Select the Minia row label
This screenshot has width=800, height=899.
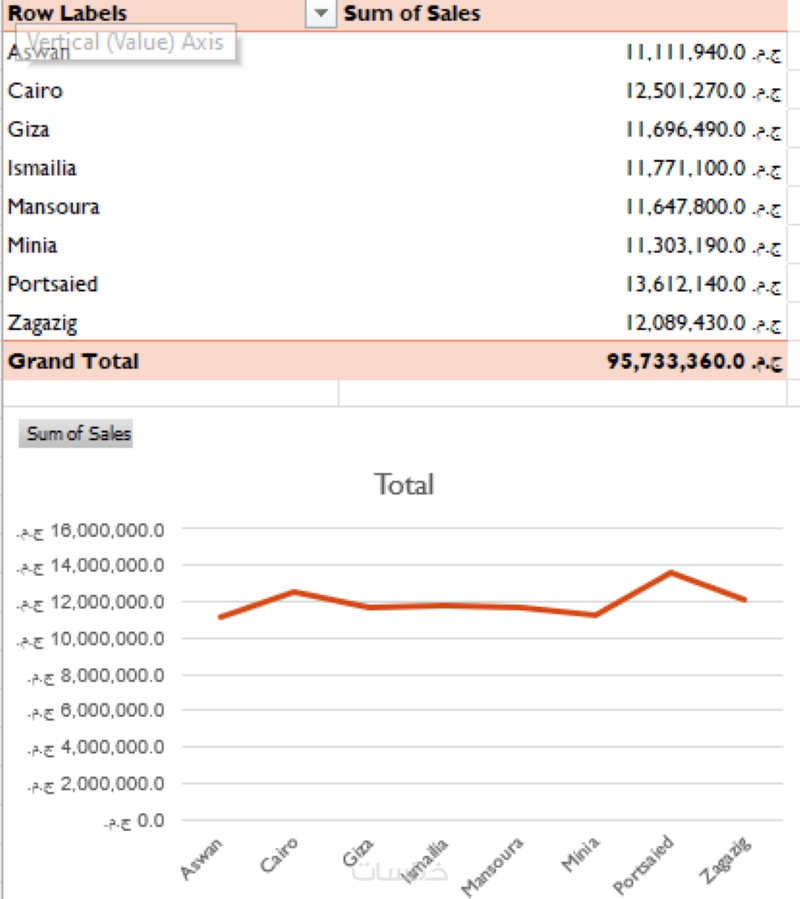[x=32, y=245]
